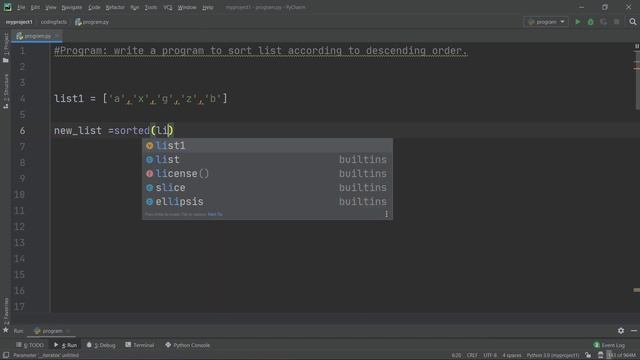
Task: Toggle tool window bars status bar icon
Action: (x=6, y=356)
